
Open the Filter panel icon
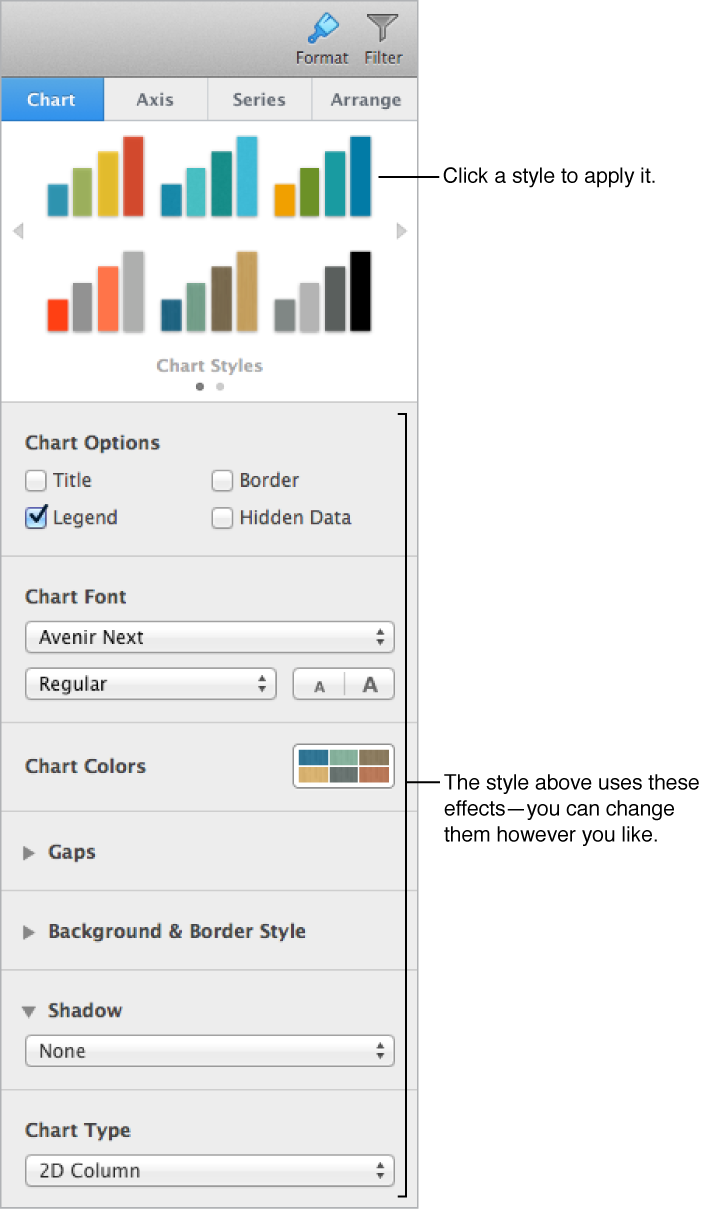pos(383,30)
